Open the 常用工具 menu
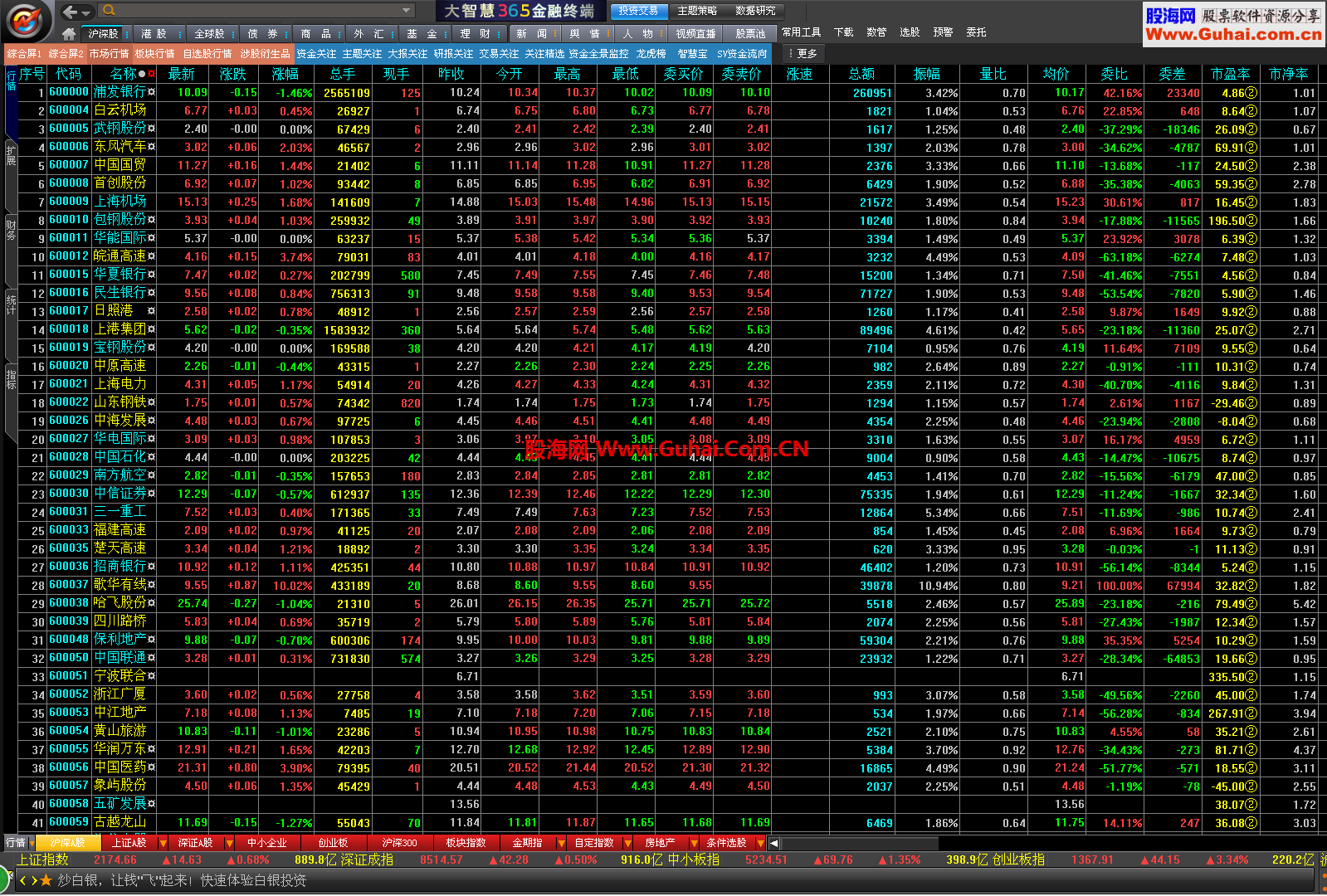This screenshot has height=896, width=1327. point(801,32)
